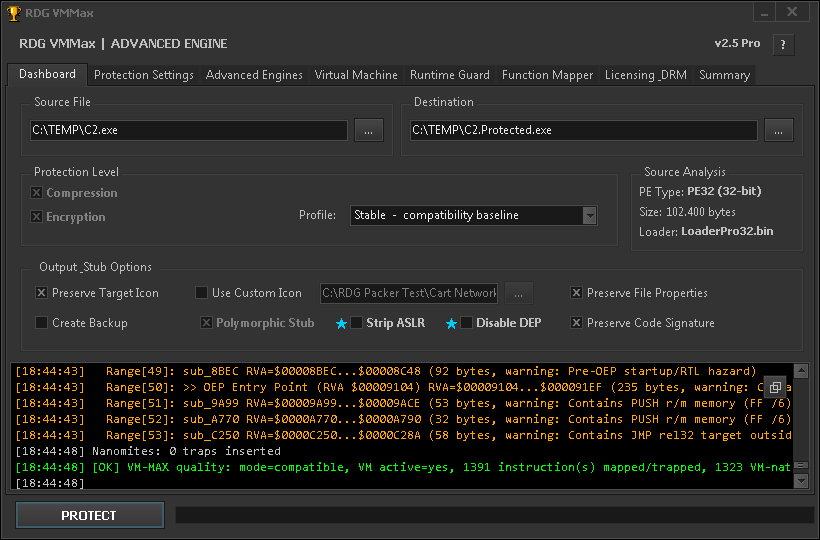
Task: Open the Runtime Guard tab
Action: pyautogui.click(x=450, y=75)
